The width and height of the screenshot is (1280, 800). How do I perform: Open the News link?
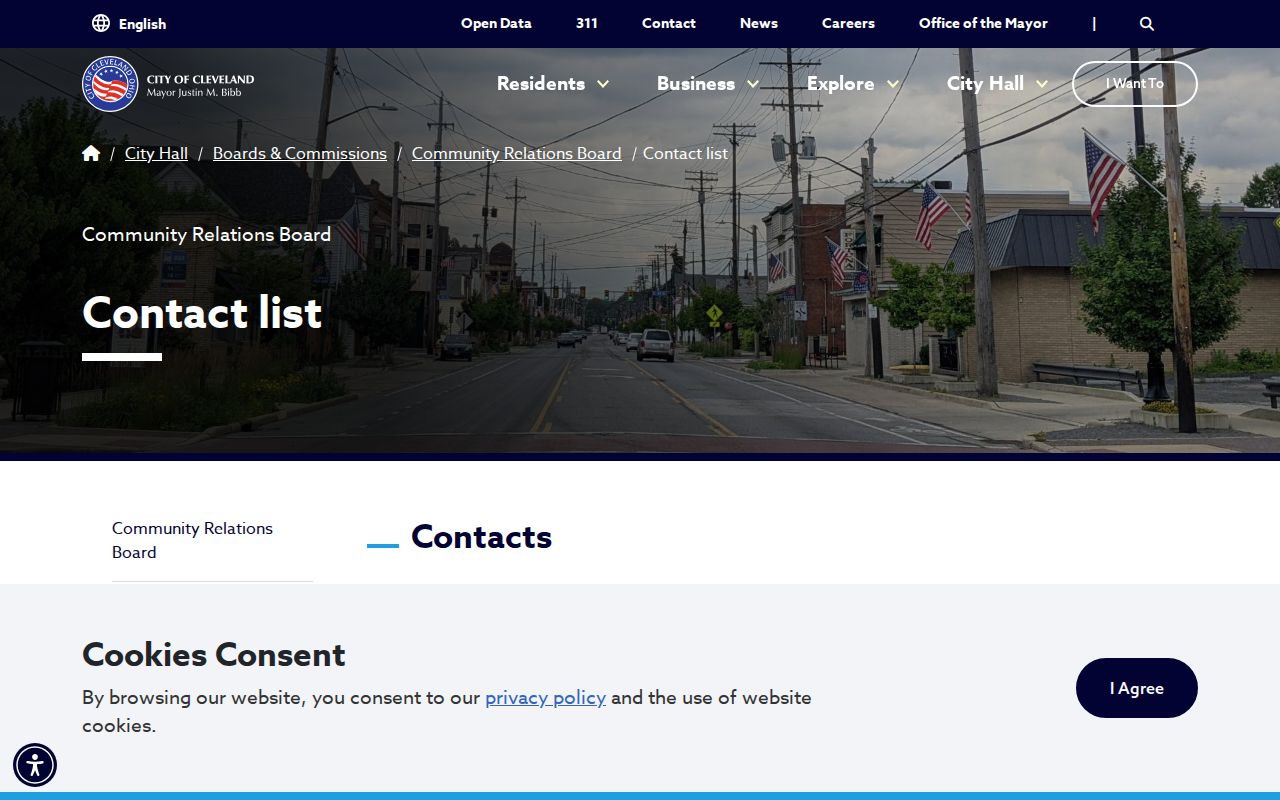point(759,23)
